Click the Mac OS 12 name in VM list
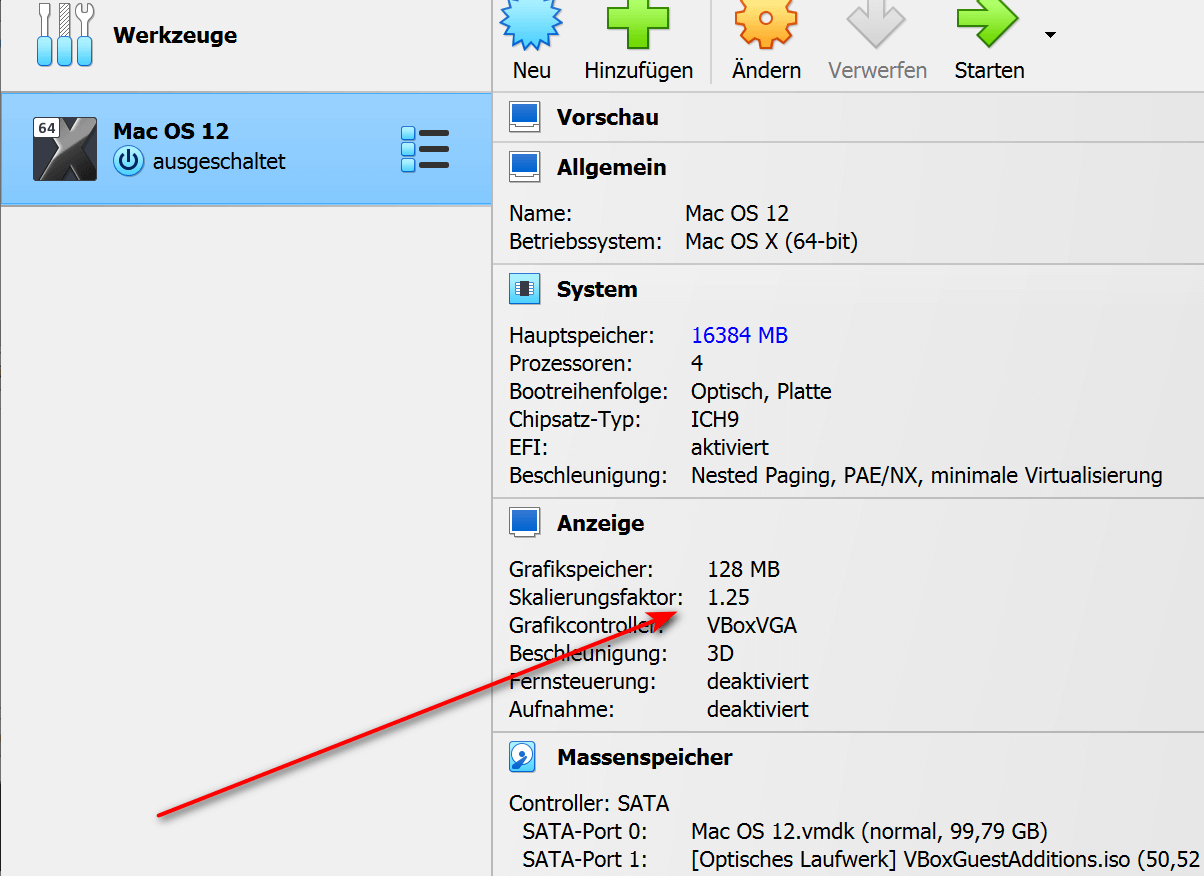 tap(171, 131)
